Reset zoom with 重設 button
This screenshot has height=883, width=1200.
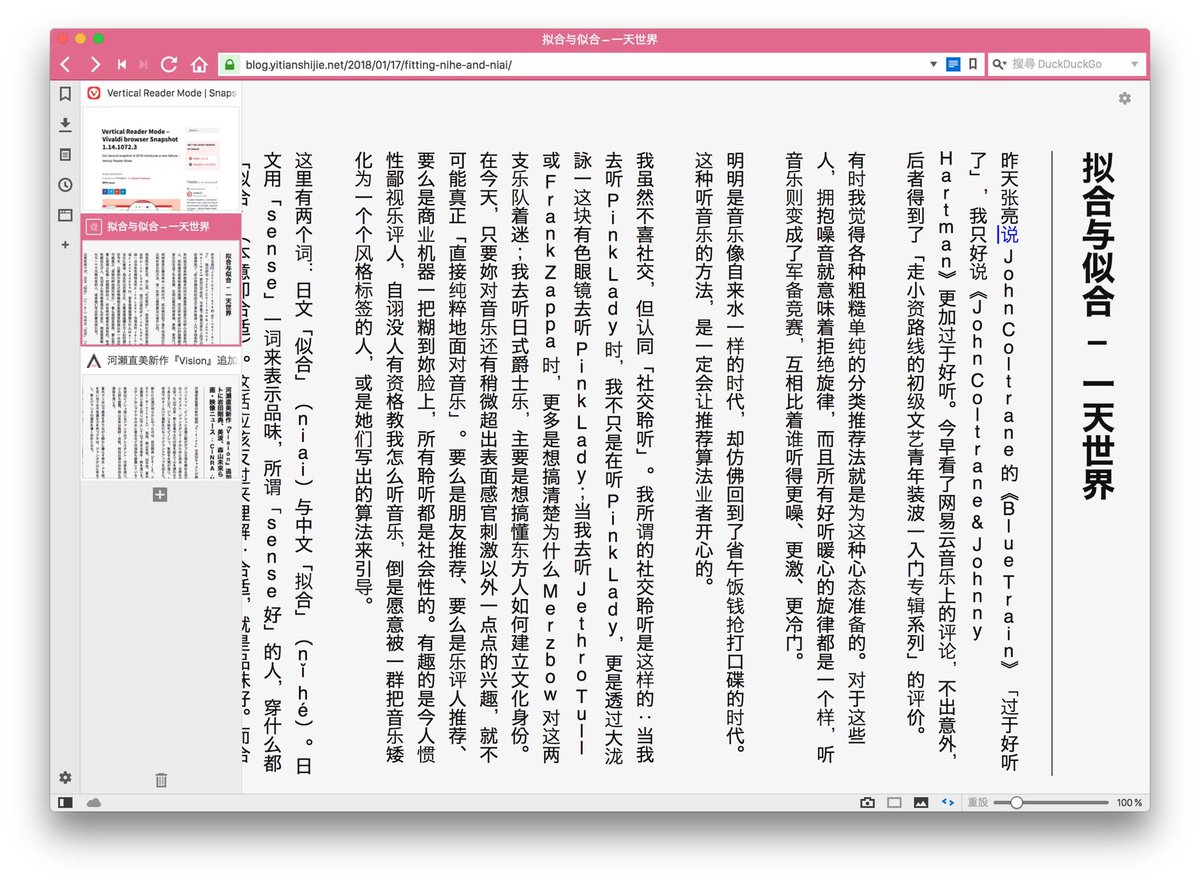(978, 802)
